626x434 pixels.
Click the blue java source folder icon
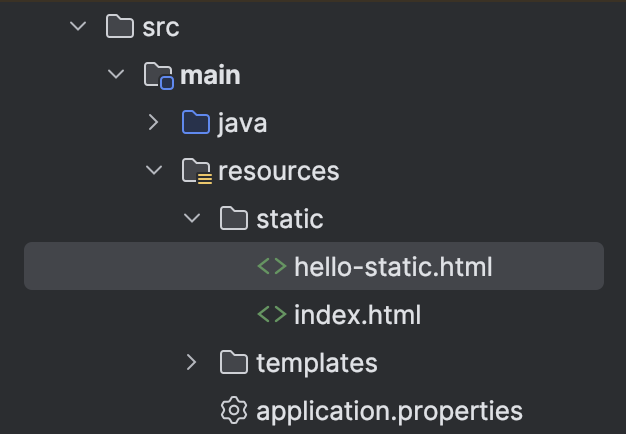[x=196, y=123]
